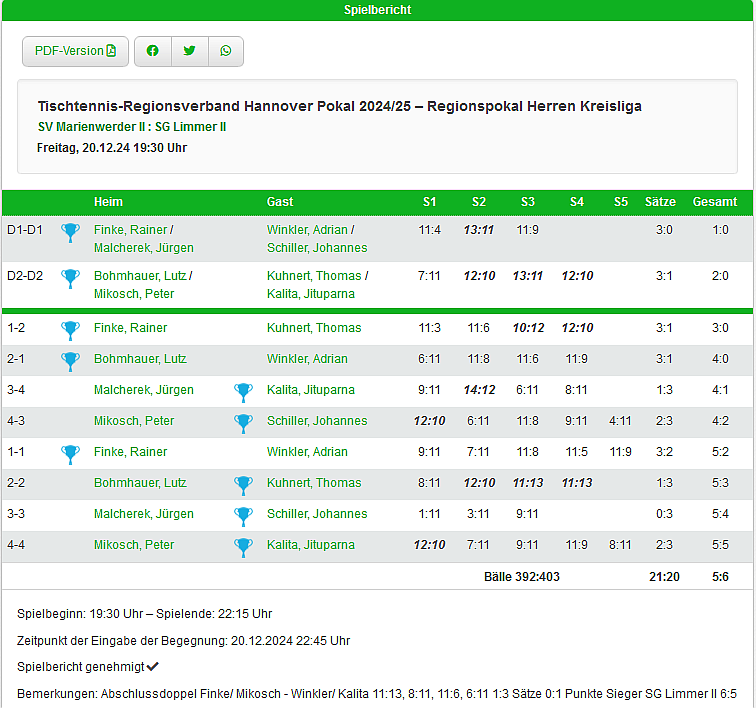Select the Bälle 392:403 total
The image size is (756, 708).
point(522,577)
